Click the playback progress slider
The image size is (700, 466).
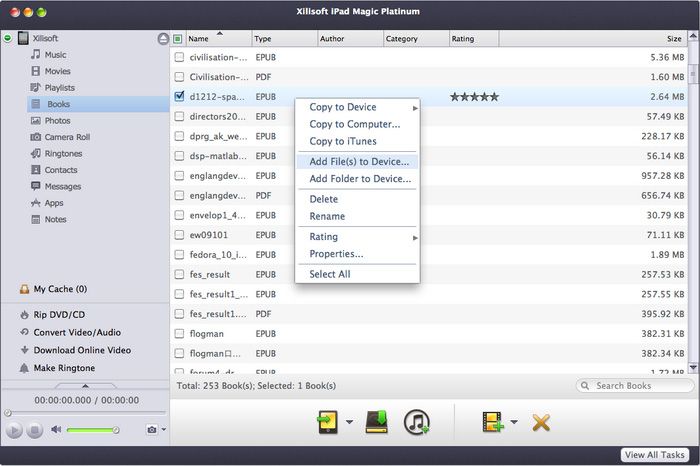pos(85,413)
